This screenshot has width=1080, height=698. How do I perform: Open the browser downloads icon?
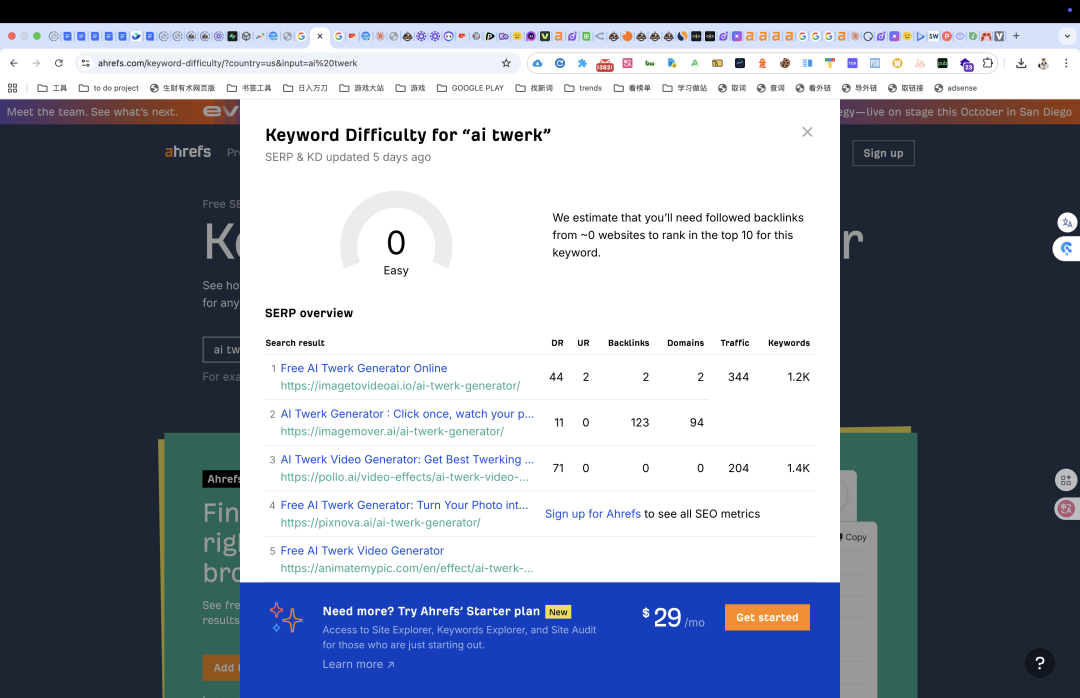1021,63
